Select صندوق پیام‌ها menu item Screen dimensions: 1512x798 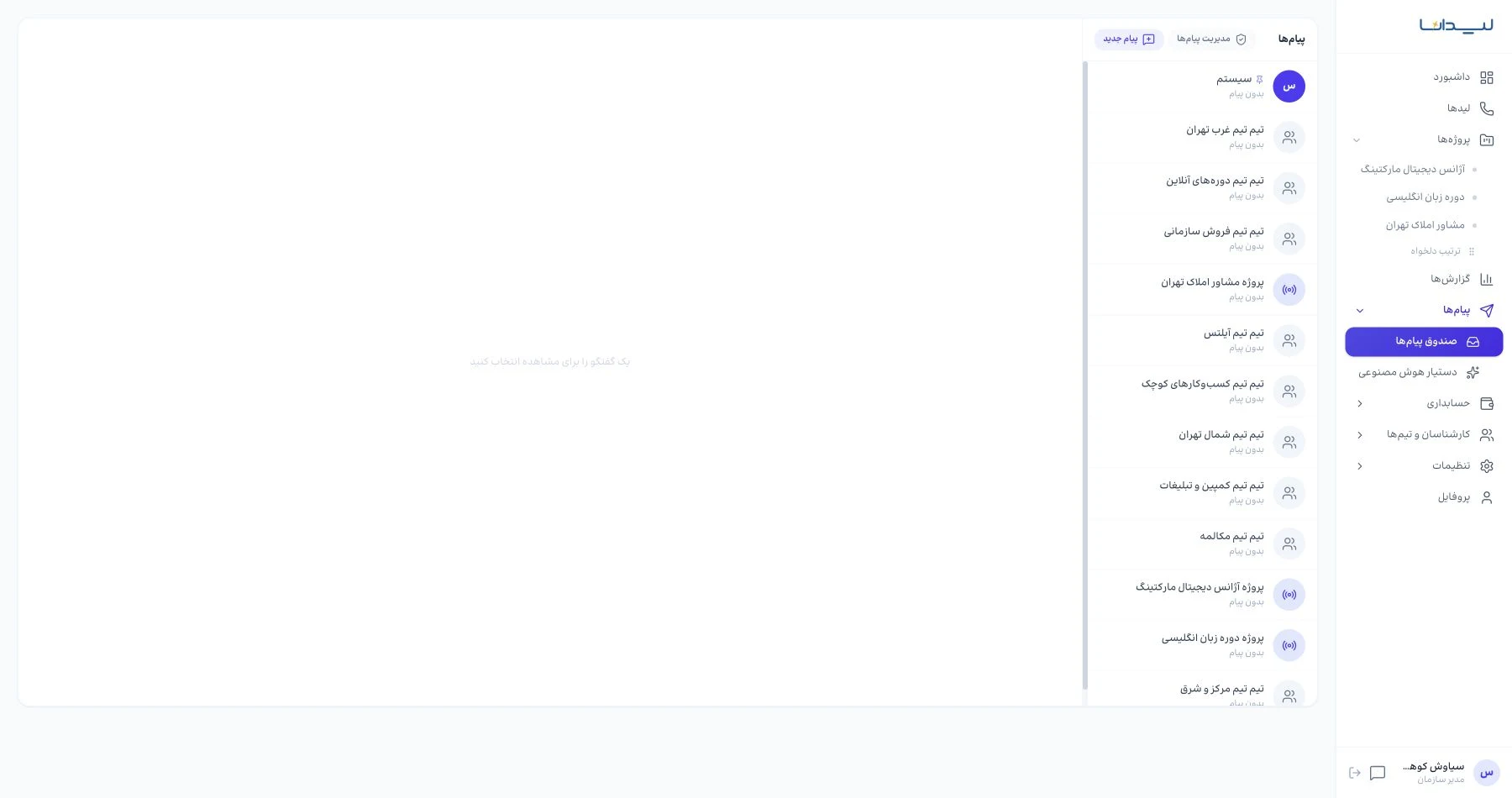(1424, 342)
